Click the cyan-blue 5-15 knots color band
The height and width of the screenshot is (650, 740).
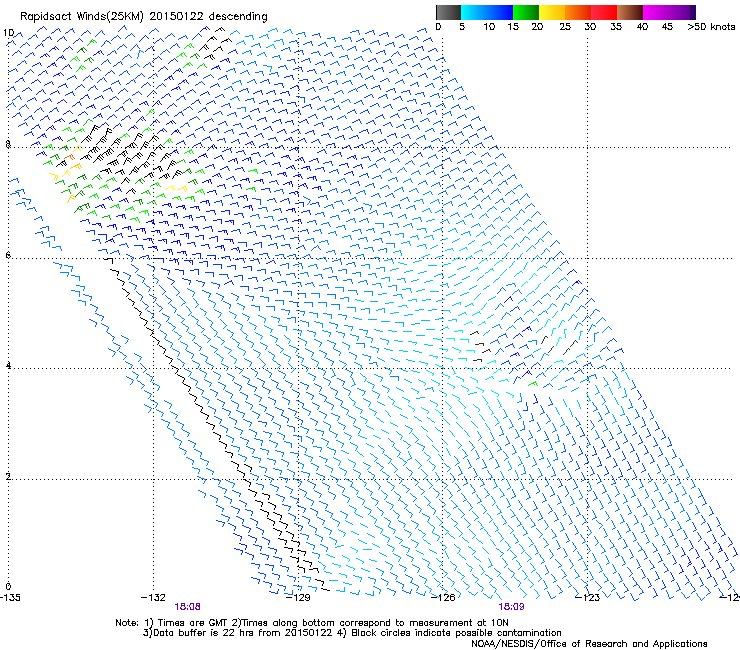[x=487, y=12]
